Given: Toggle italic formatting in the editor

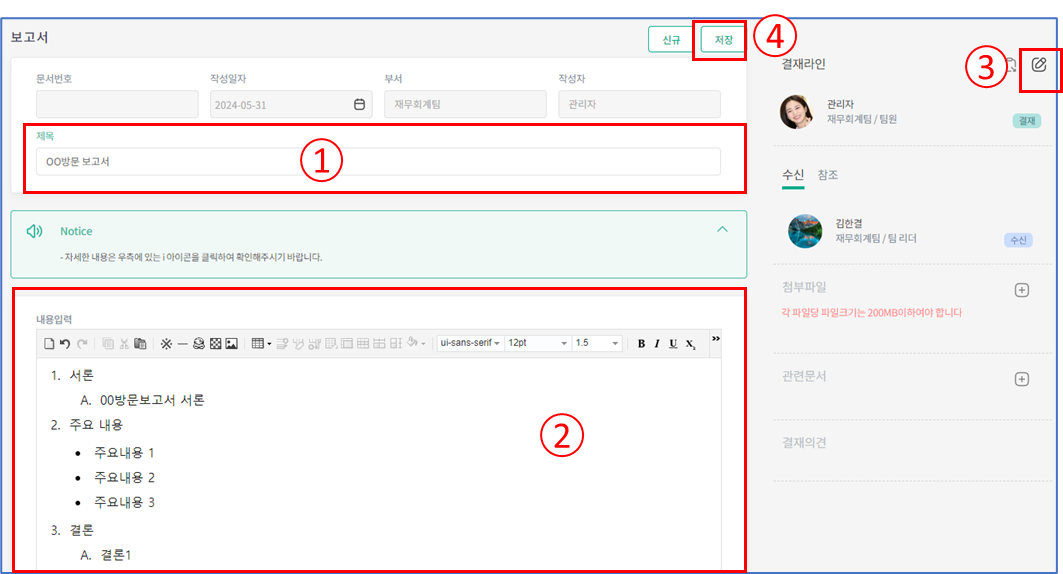Looking at the screenshot, I should point(657,344).
